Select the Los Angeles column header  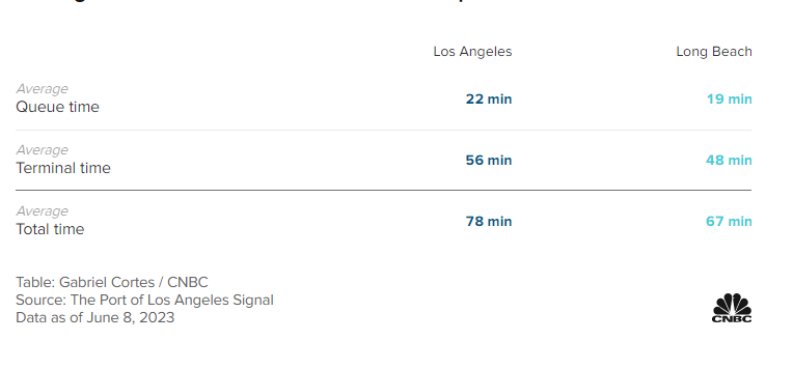point(472,52)
